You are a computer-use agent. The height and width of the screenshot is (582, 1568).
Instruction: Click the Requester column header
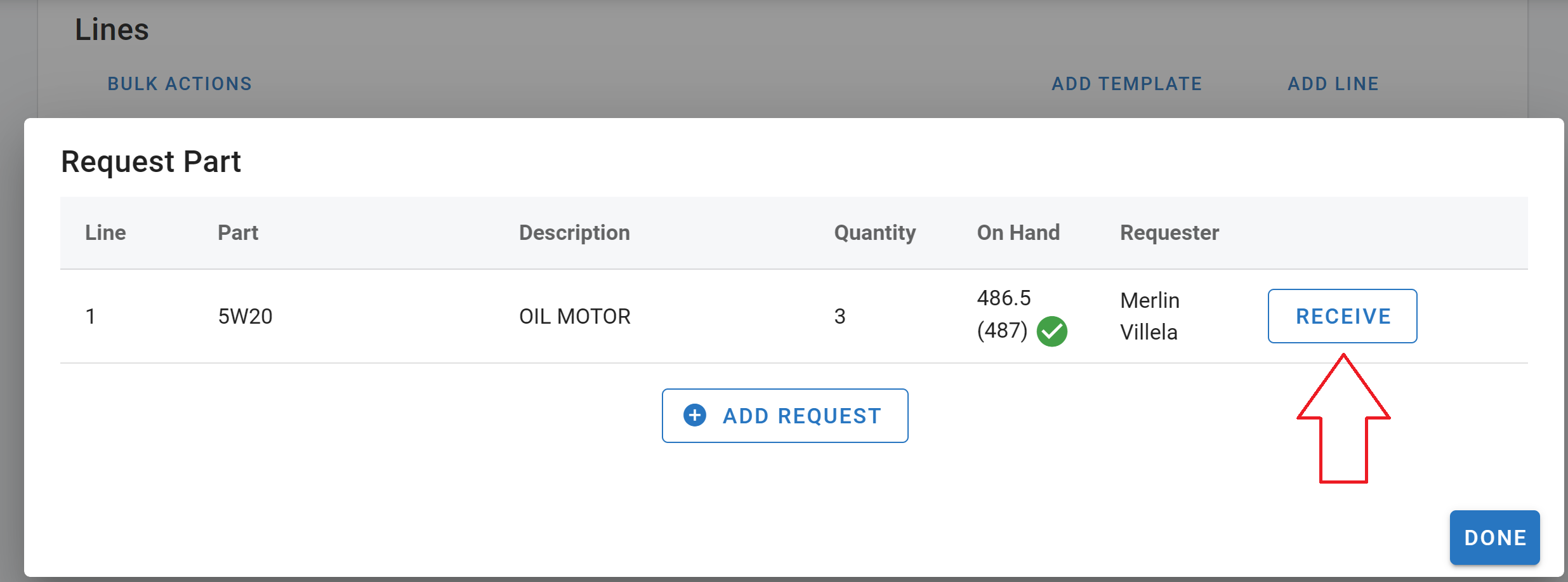[1169, 233]
